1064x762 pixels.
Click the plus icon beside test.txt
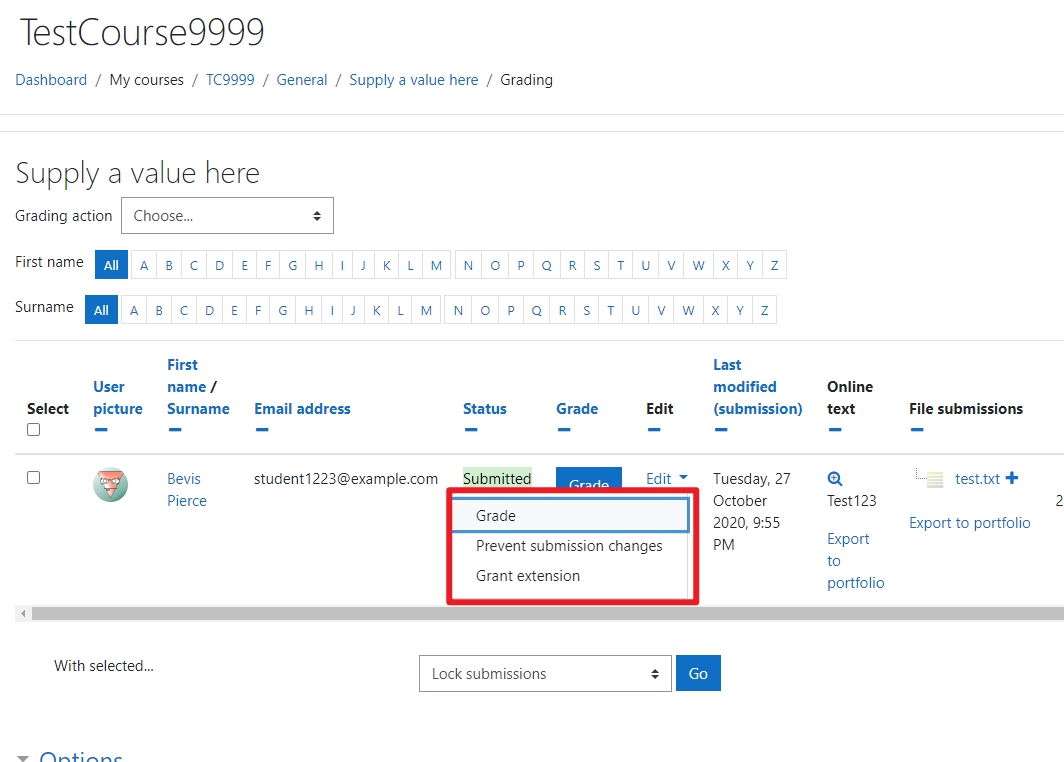[1012, 478]
